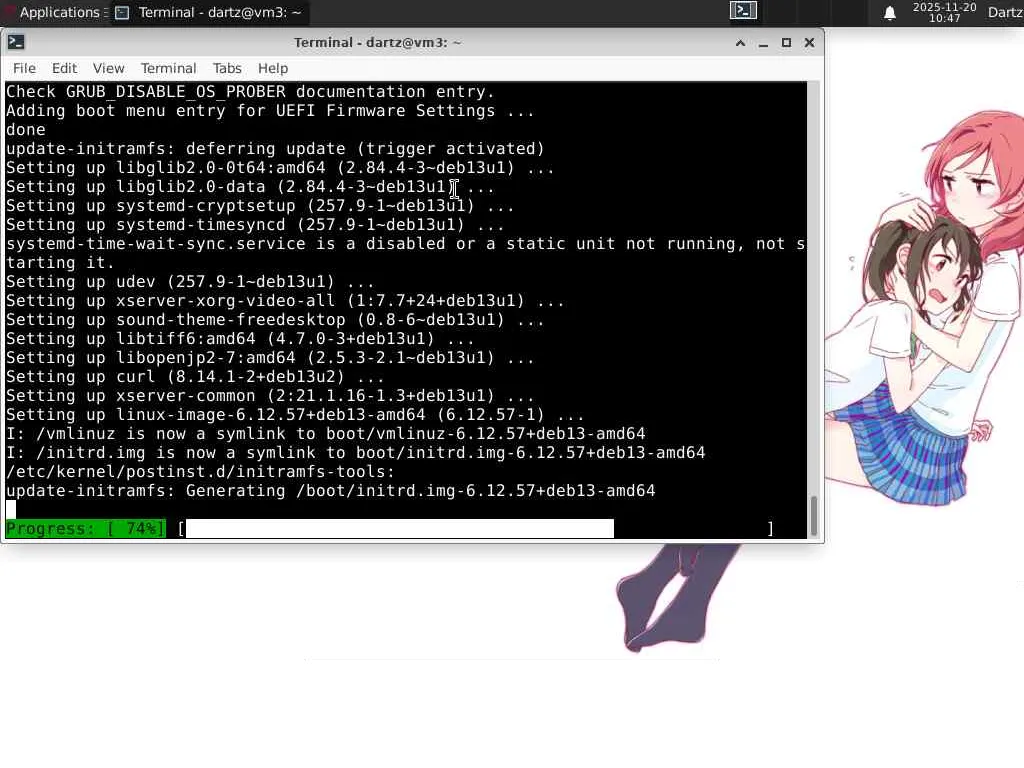Click 'Setting up systemd-cryptsetup' line
The height and width of the screenshot is (768, 1024).
pos(260,206)
